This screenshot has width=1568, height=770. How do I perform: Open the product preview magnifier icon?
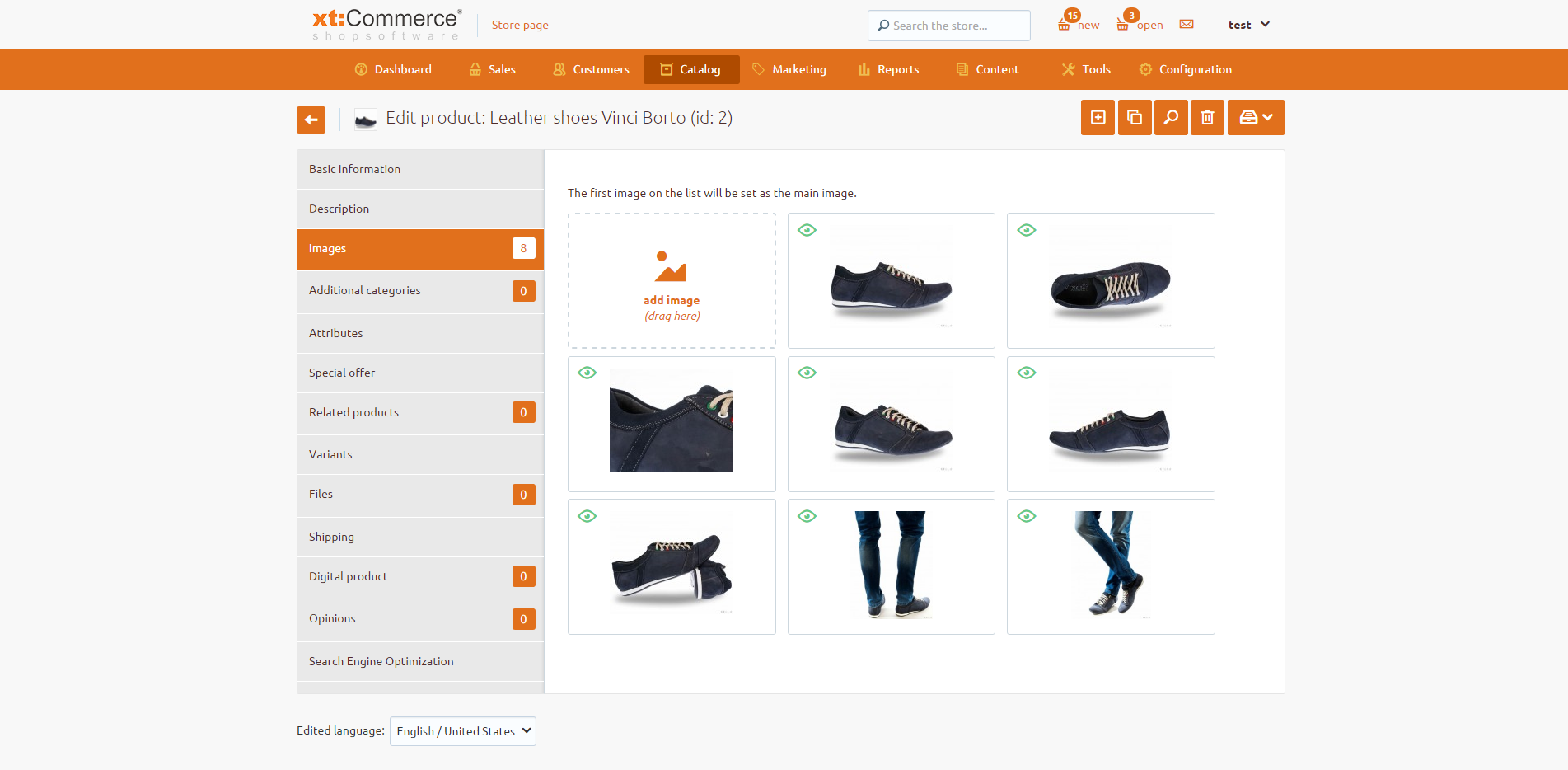pos(1171,117)
